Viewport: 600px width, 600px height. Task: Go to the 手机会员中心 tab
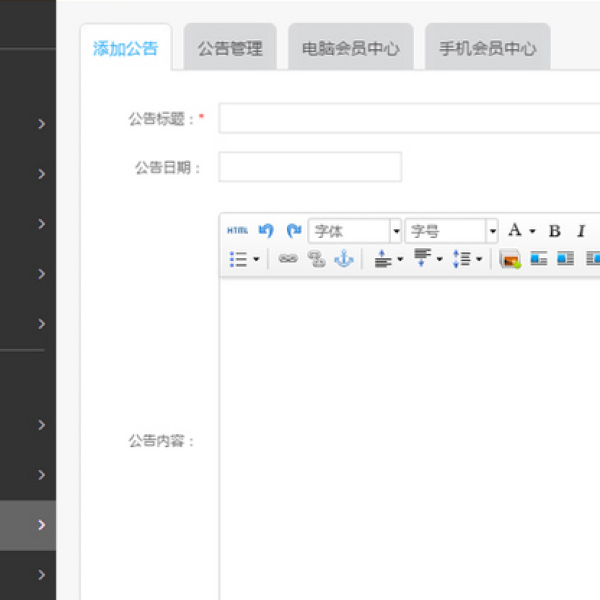(x=487, y=48)
